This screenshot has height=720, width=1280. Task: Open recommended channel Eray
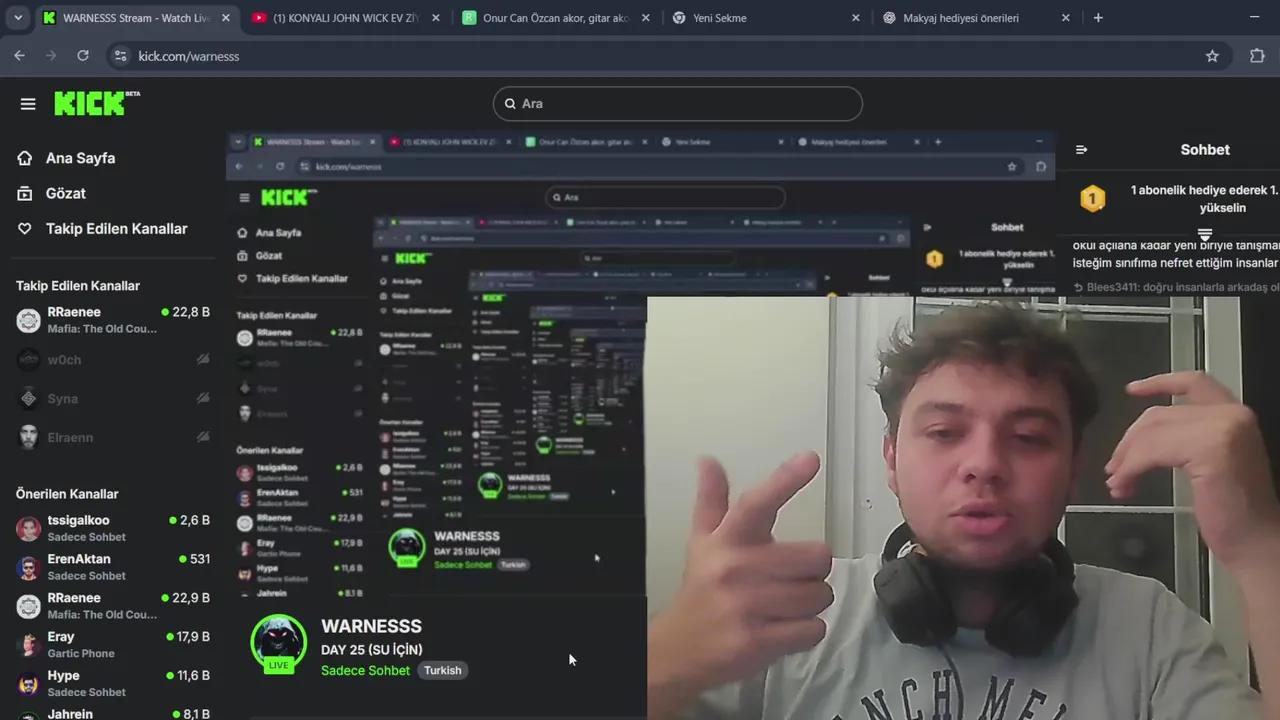[113, 645]
